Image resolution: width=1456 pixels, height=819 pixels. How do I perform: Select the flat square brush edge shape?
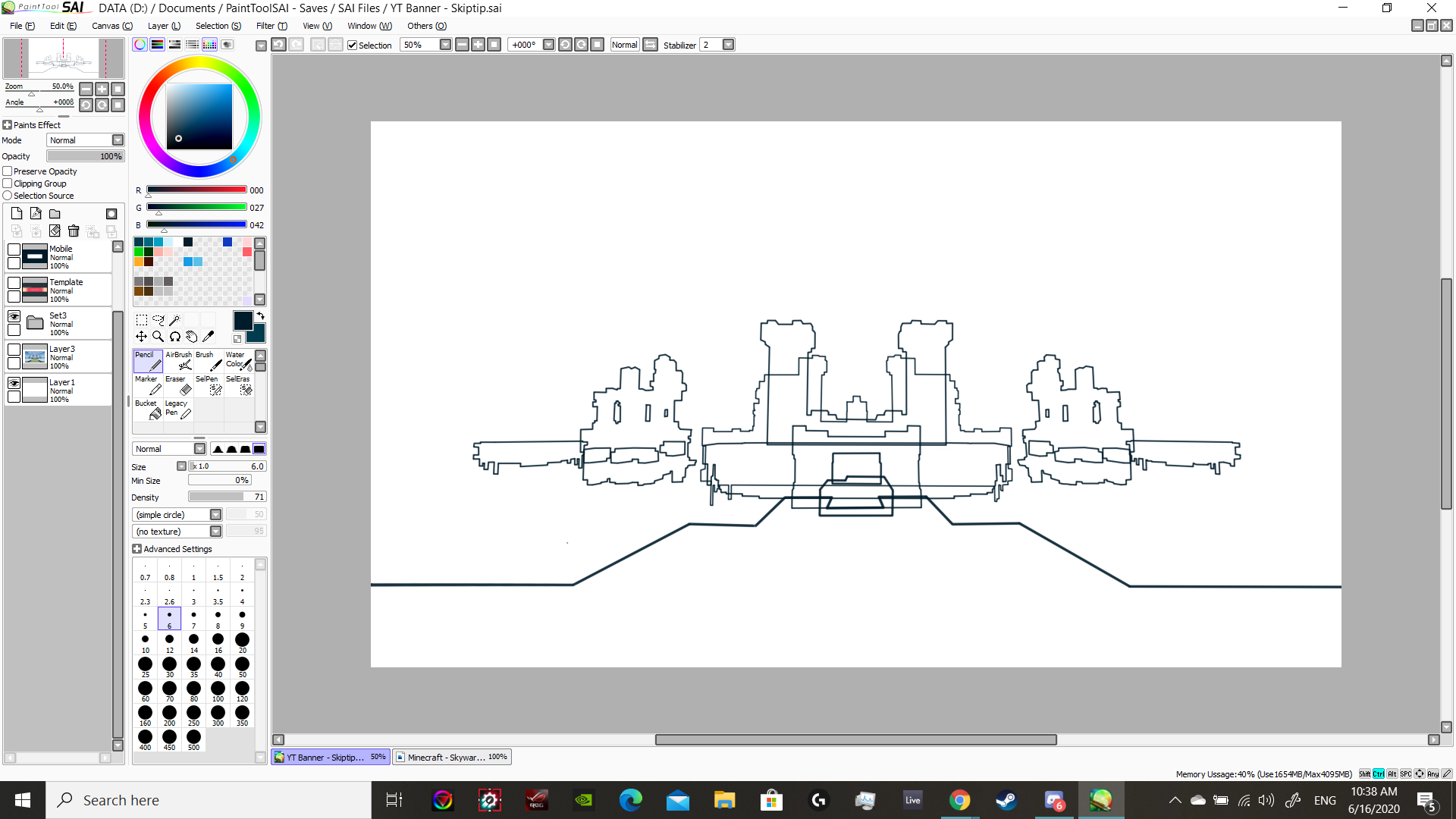pos(259,449)
